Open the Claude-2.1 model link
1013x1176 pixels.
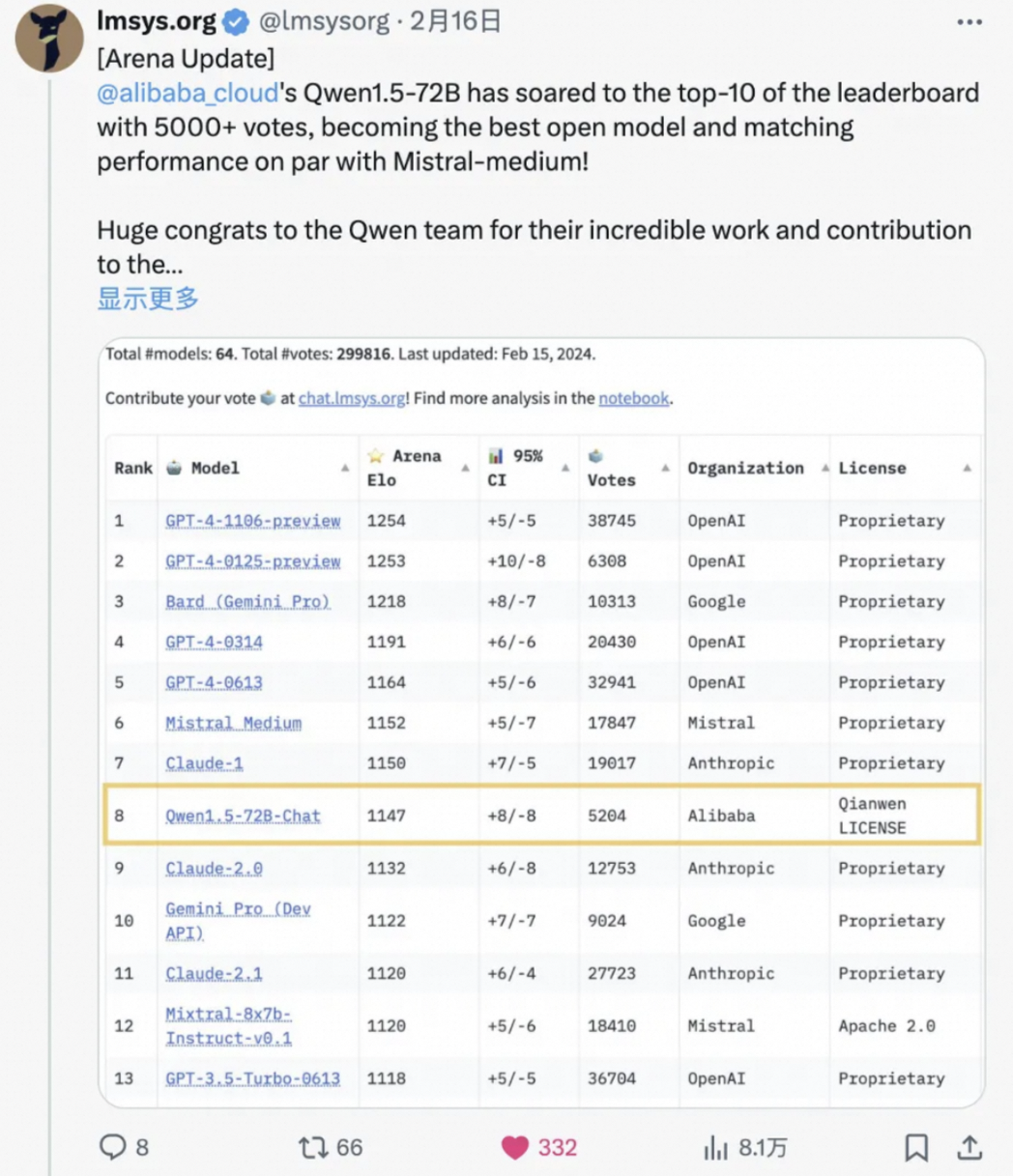(x=214, y=974)
